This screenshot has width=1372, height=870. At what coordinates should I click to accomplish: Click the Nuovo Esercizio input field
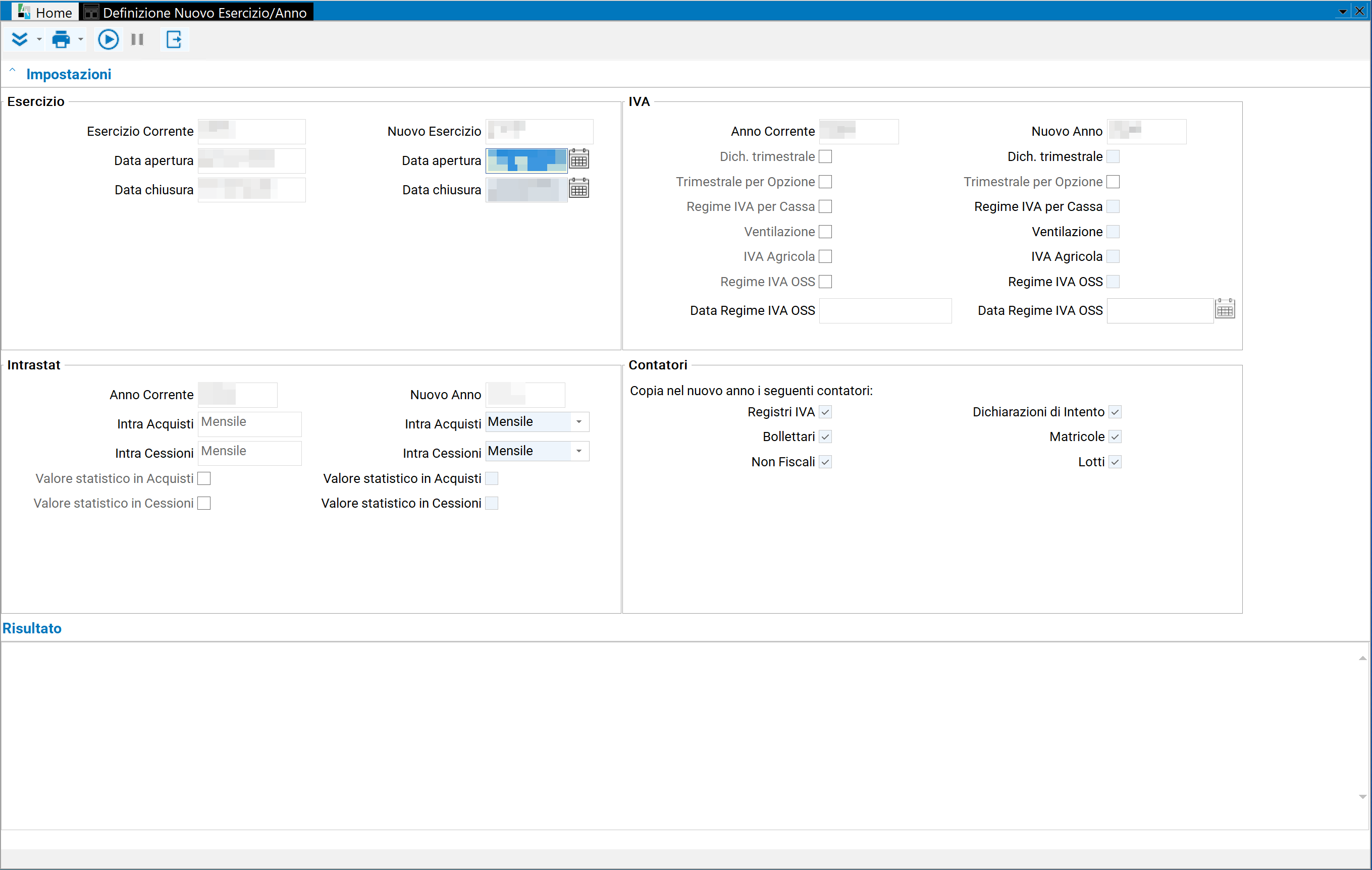(539, 131)
